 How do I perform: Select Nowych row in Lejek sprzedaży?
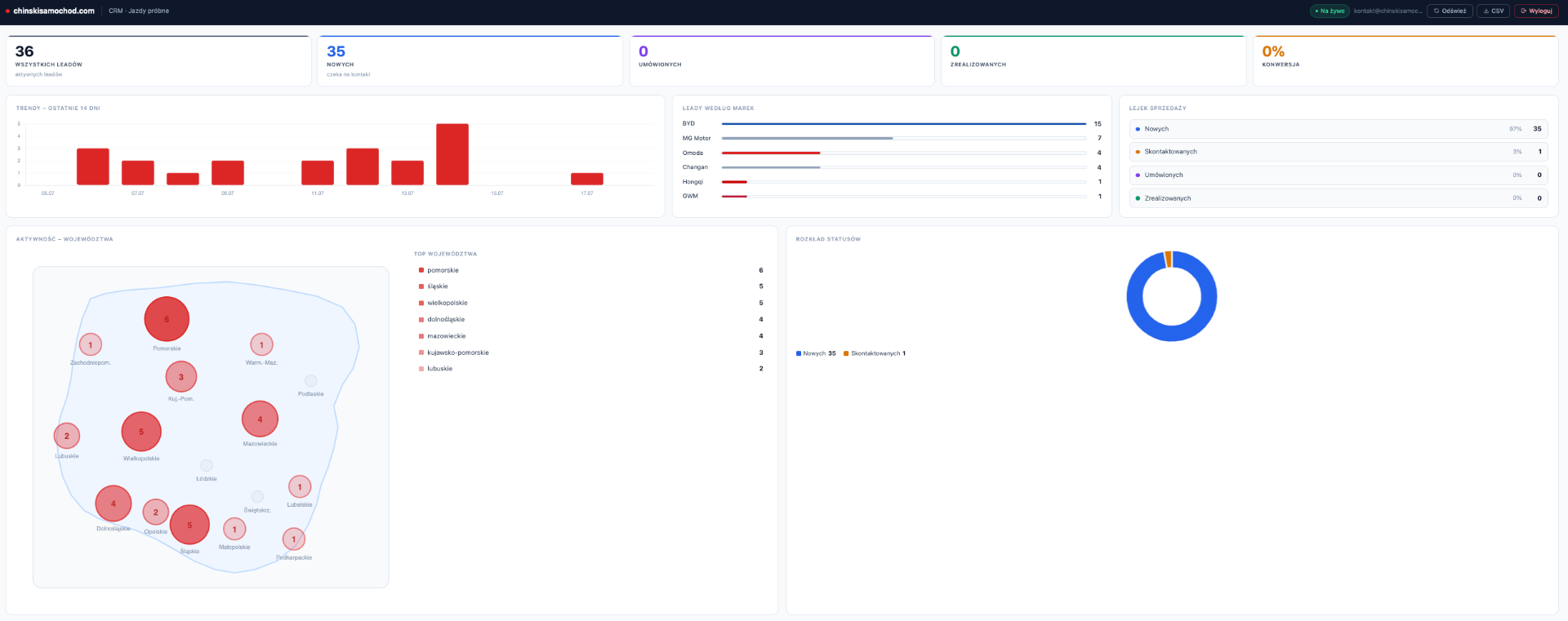point(1339,129)
